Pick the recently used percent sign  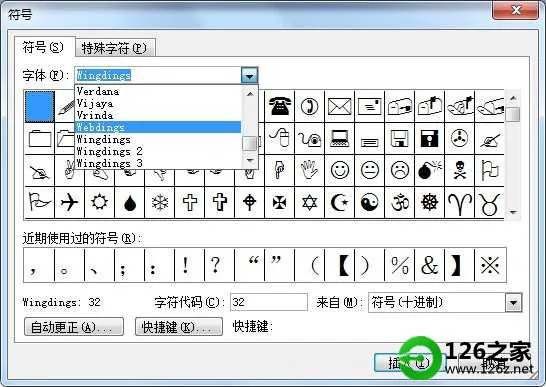click(x=399, y=265)
